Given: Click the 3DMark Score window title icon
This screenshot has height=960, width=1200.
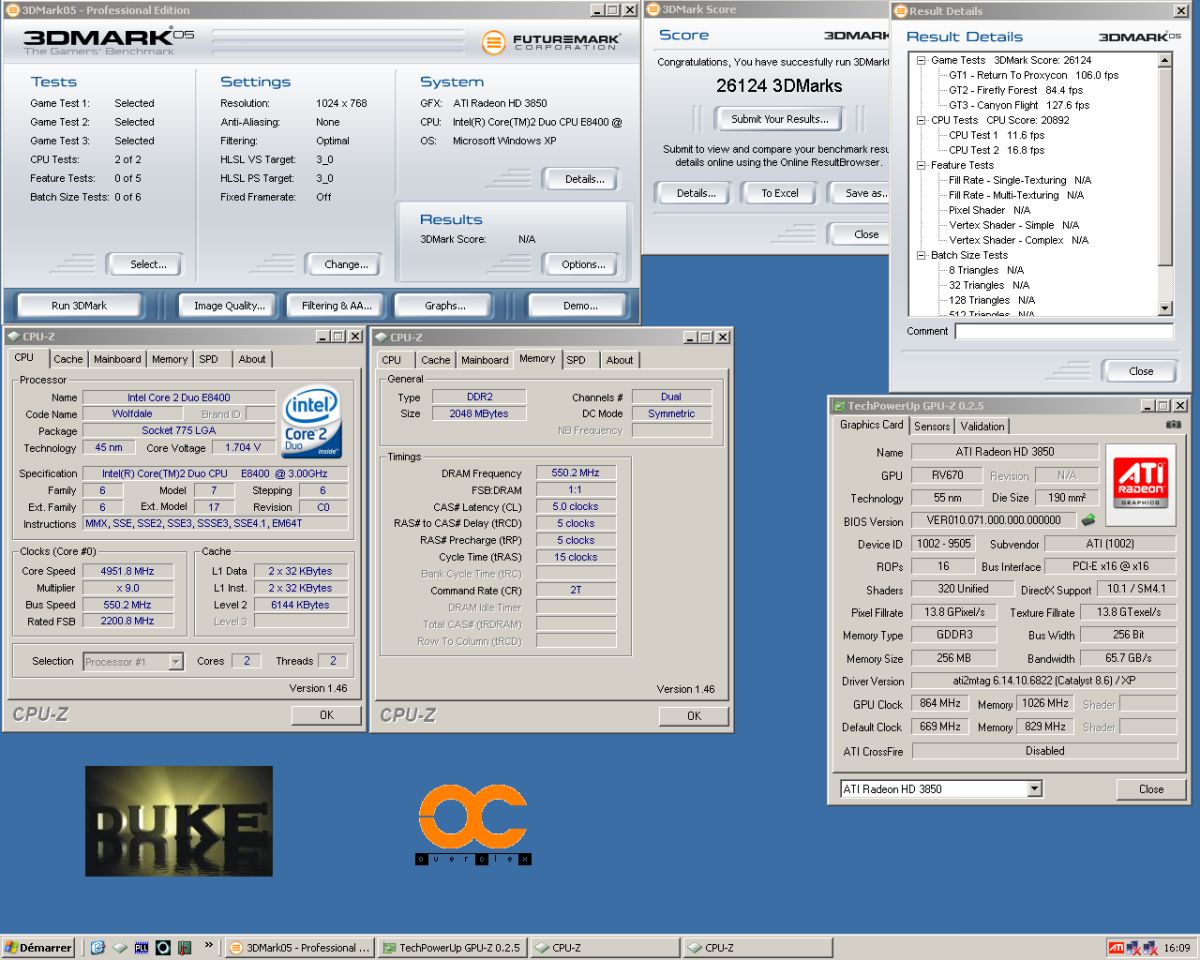Looking at the screenshot, I should 653,9.
